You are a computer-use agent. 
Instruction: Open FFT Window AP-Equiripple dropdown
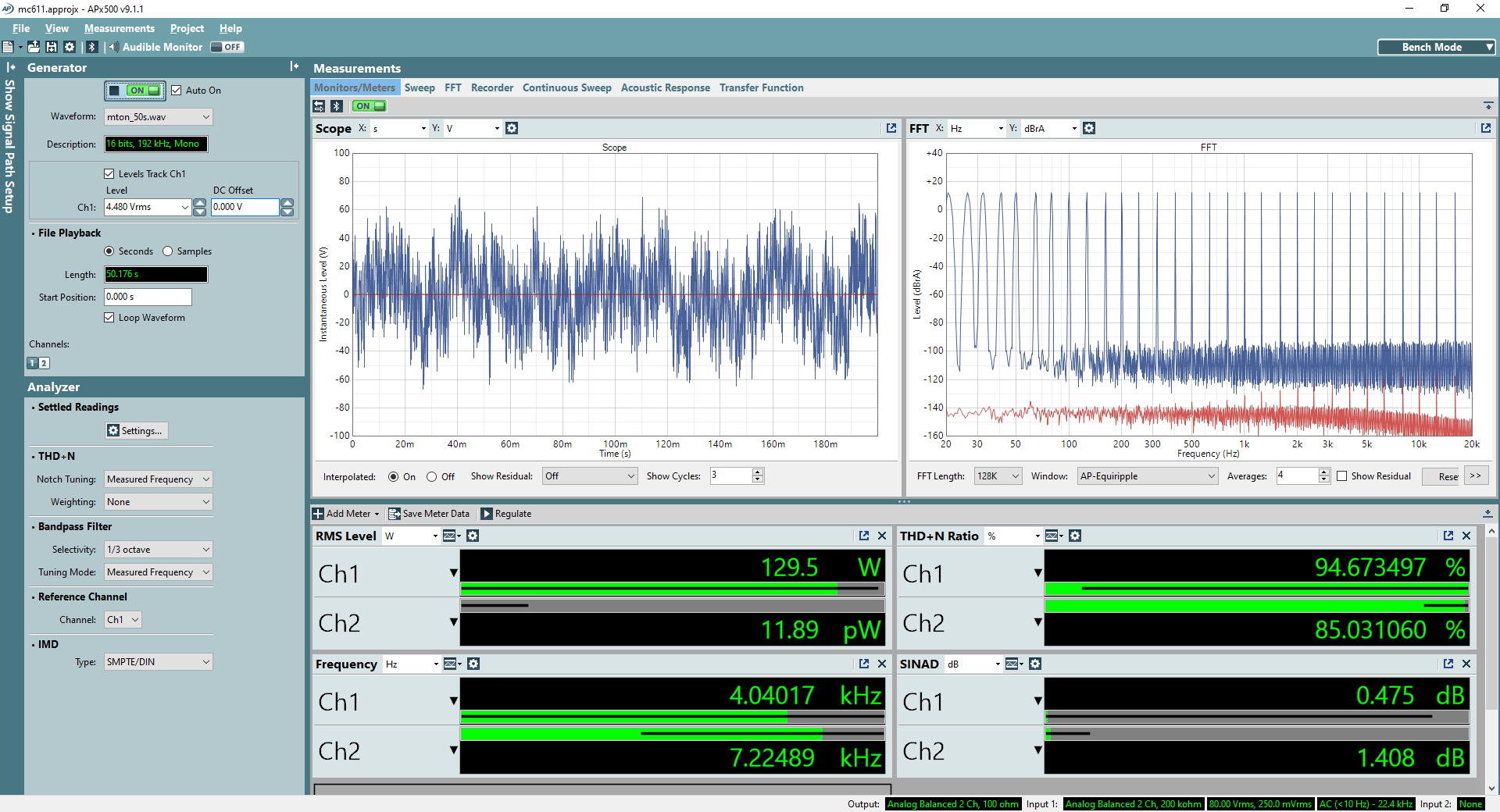point(1148,476)
